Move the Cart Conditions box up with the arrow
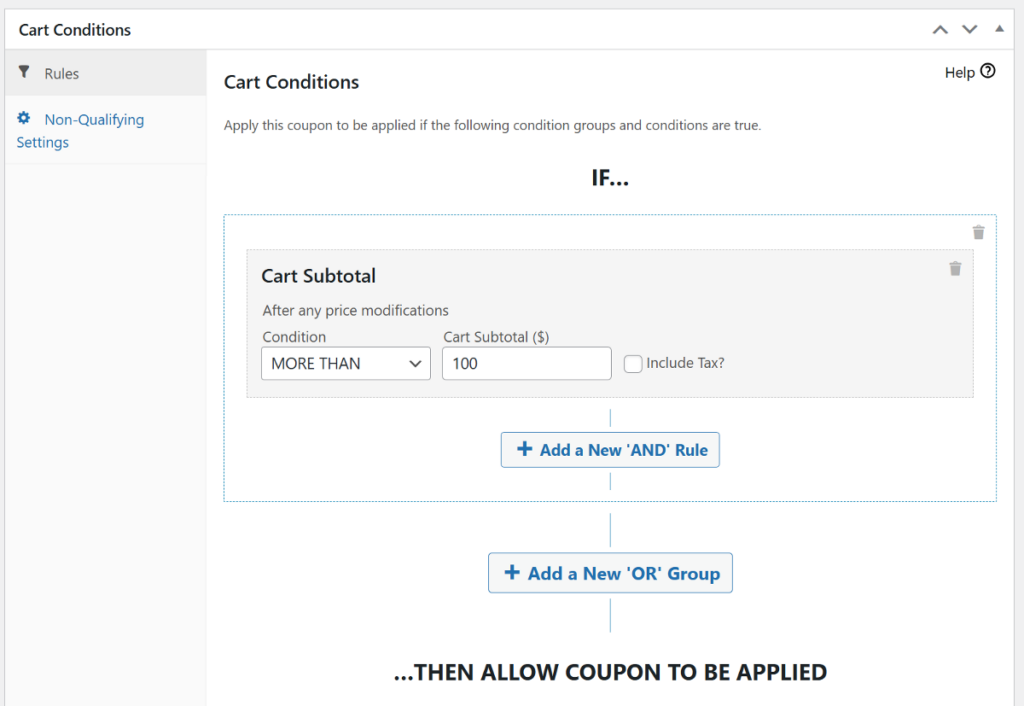The image size is (1024, 706). pos(939,29)
